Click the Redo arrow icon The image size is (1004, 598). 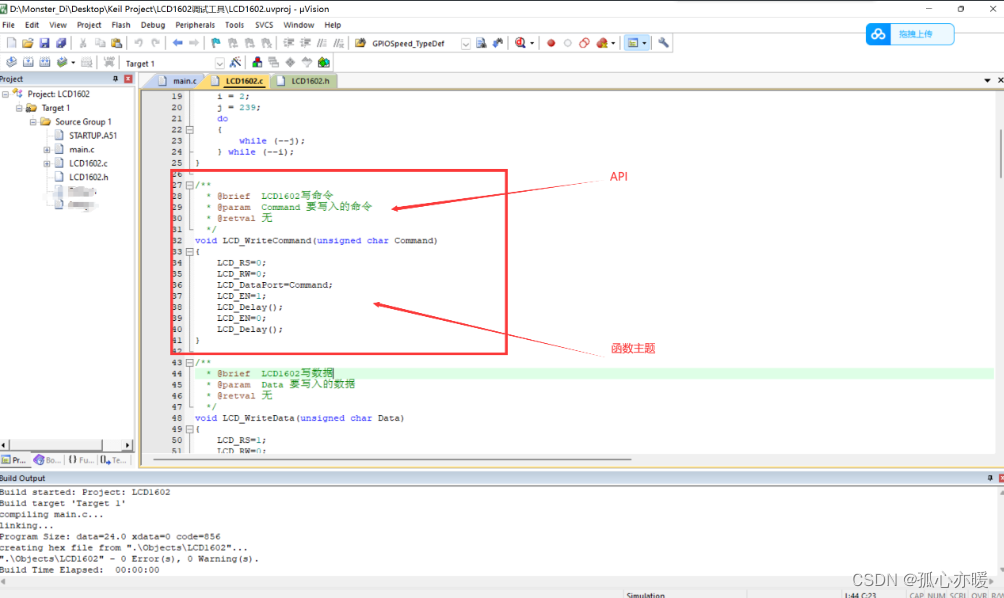(x=155, y=43)
